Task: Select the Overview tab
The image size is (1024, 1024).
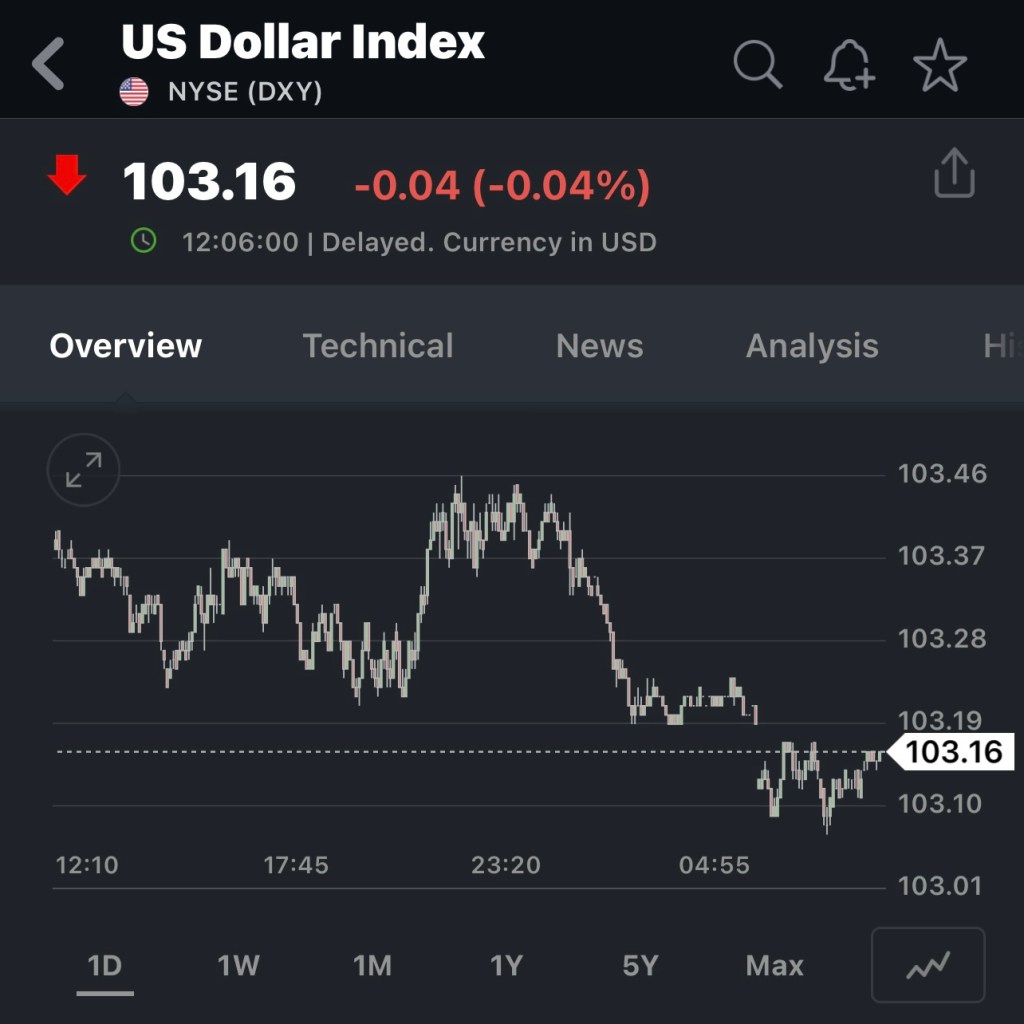Action: [126, 346]
